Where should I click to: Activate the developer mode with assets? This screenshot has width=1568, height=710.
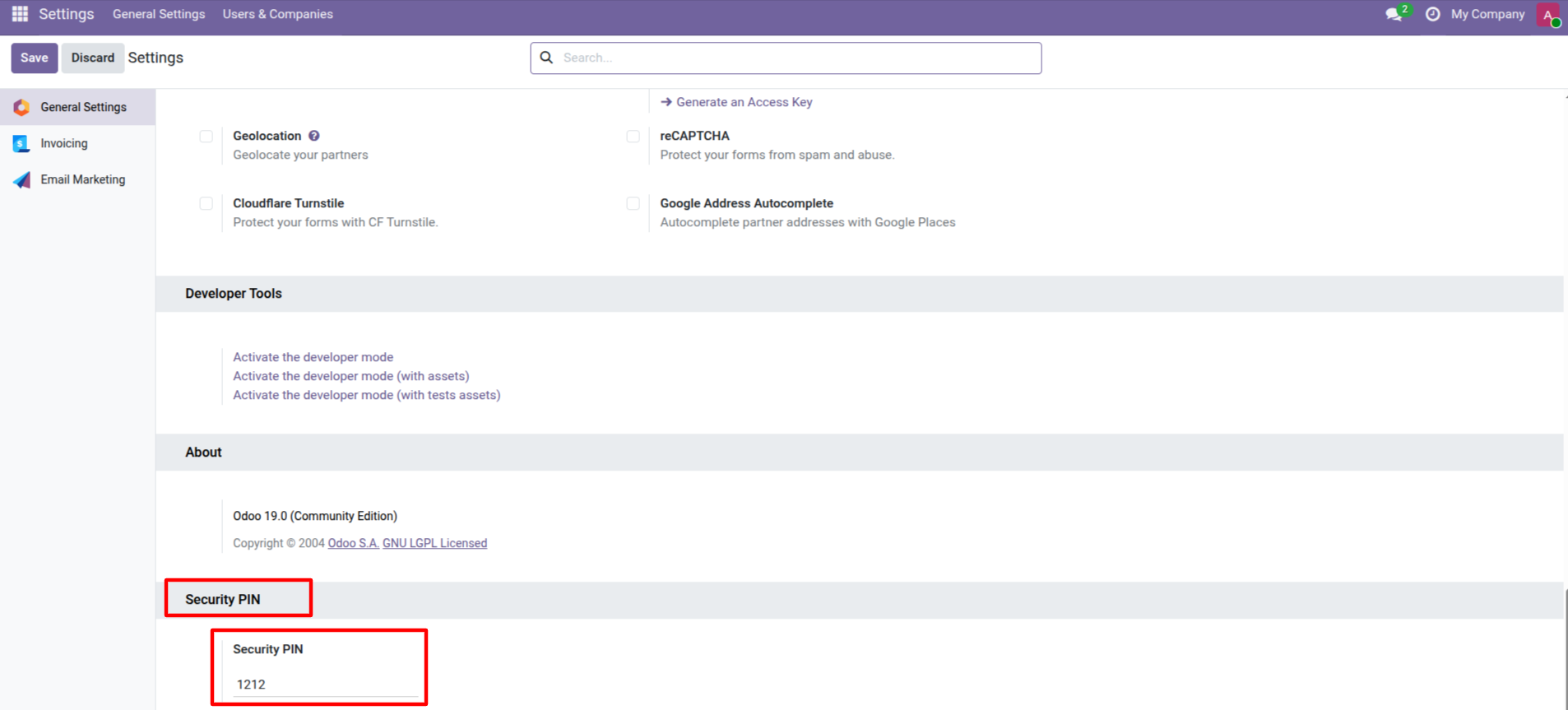[x=351, y=376]
